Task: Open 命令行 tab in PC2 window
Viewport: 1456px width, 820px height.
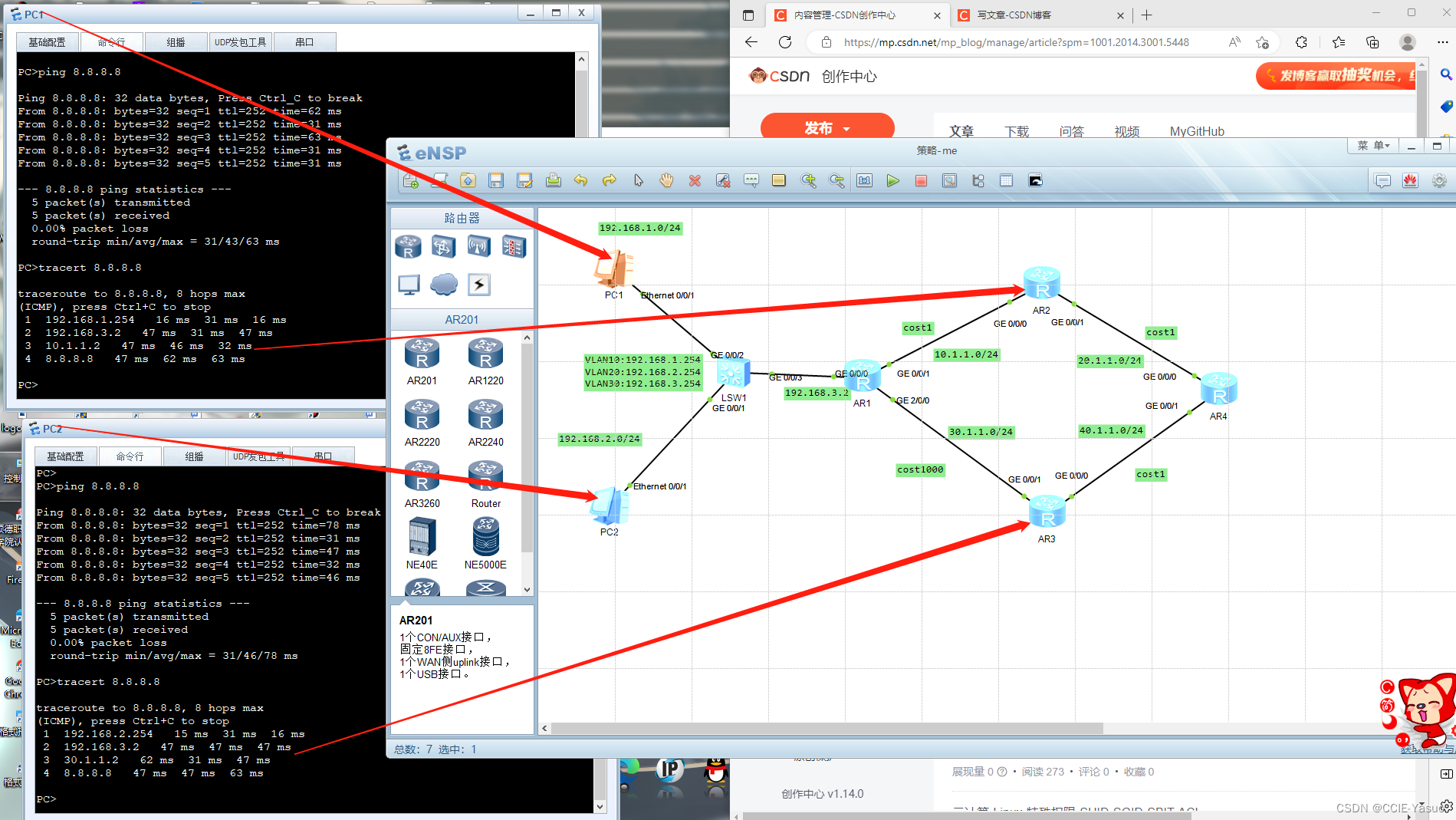Action: 130,456
